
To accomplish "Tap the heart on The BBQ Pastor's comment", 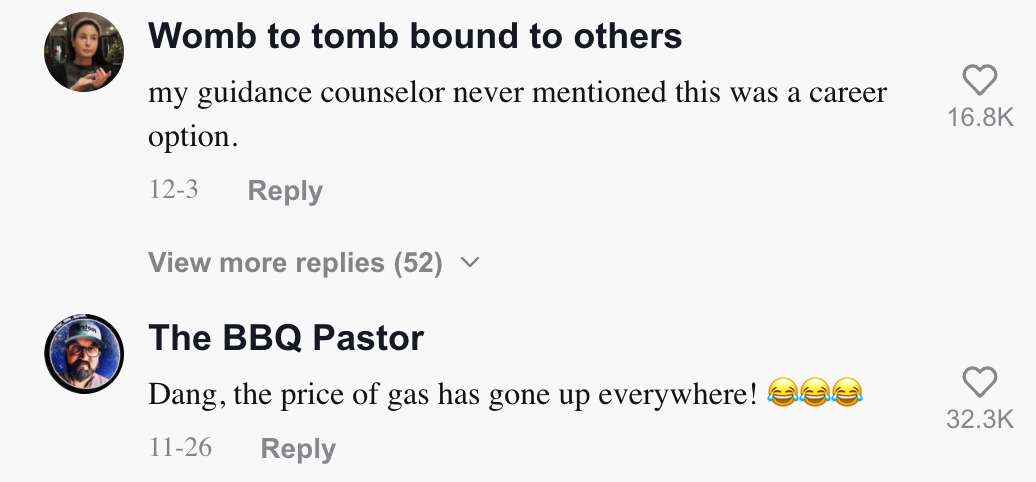I will 979,382.
